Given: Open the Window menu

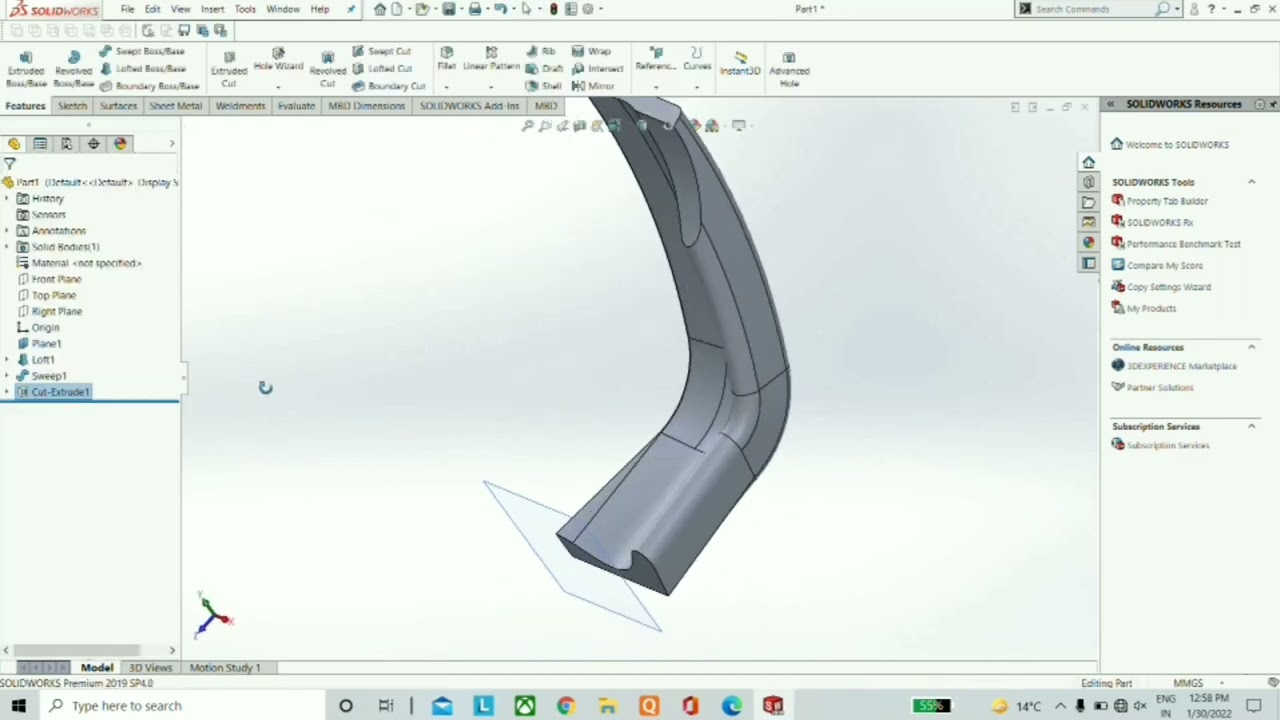Looking at the screenshot, I should click(283, 9).
